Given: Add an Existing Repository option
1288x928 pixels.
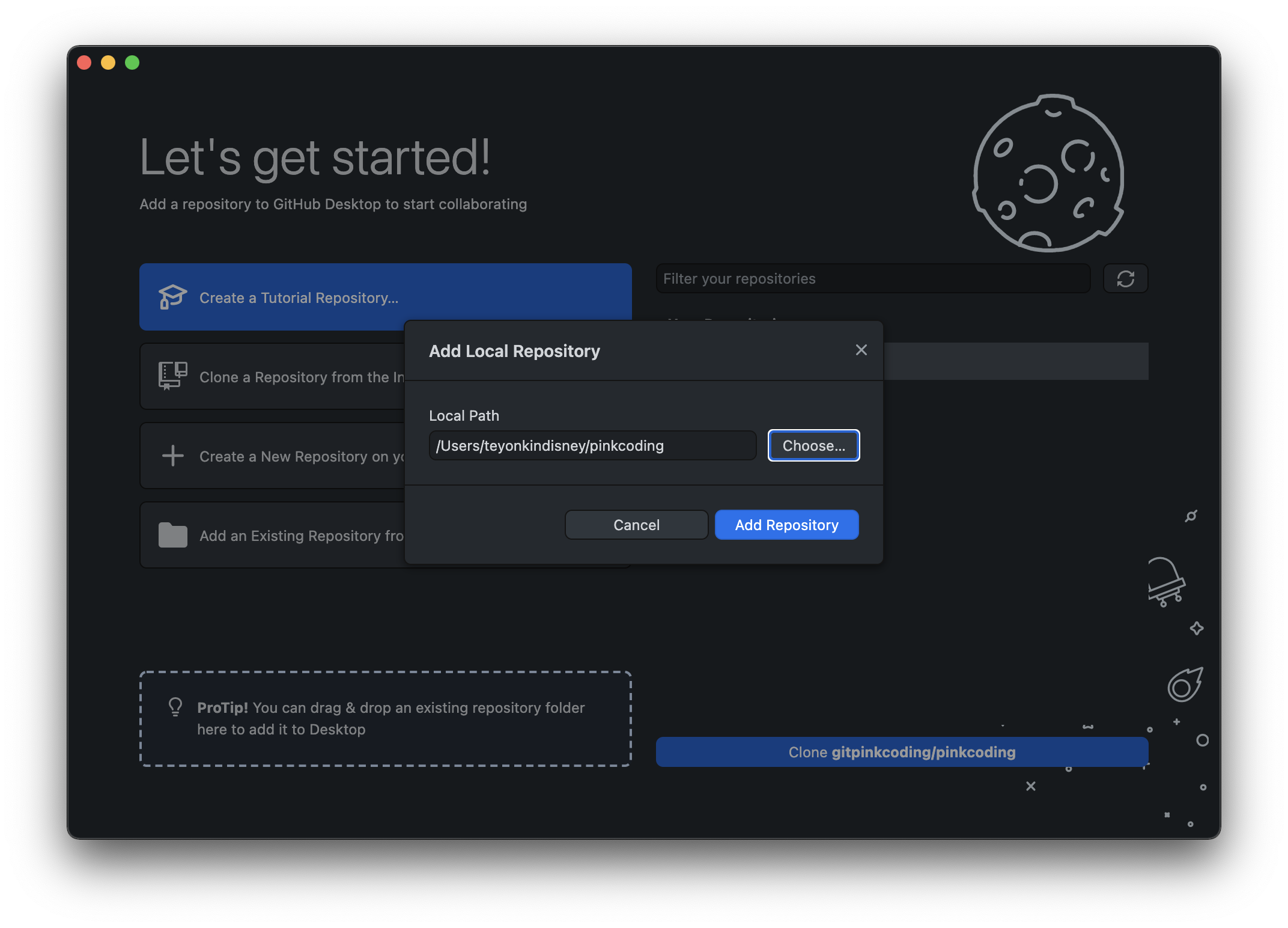Looking at the screenshot, I should click(x=272, y=536).
